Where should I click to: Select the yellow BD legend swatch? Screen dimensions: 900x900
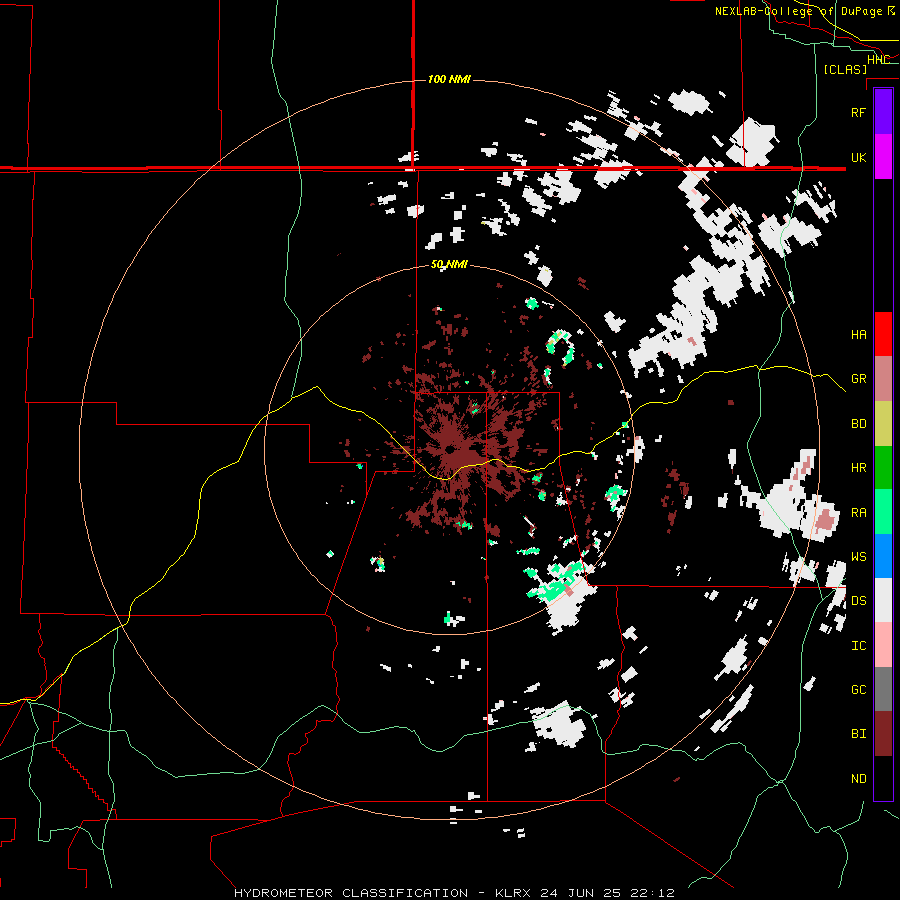pyautogui.click(x=883, y=423)
